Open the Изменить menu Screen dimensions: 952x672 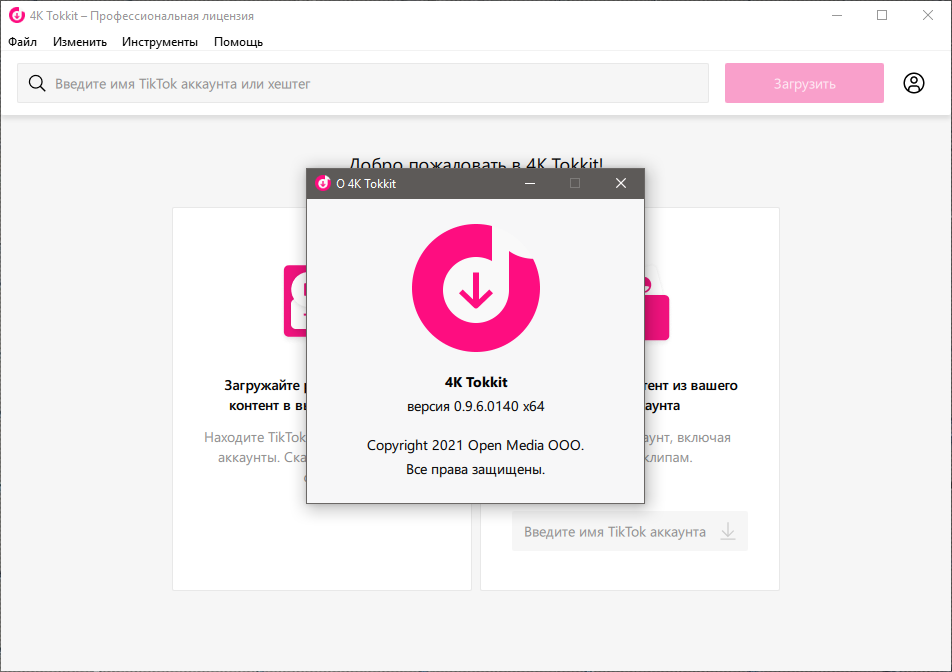[80, 42]
